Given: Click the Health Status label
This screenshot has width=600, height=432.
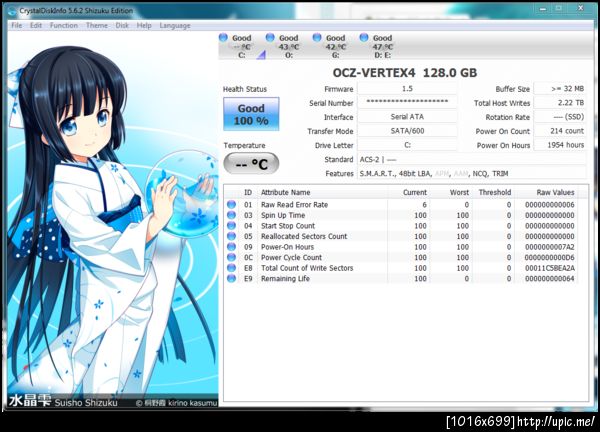Looking at the screenshot, I should pyautogui.click(x=245, y=89).
